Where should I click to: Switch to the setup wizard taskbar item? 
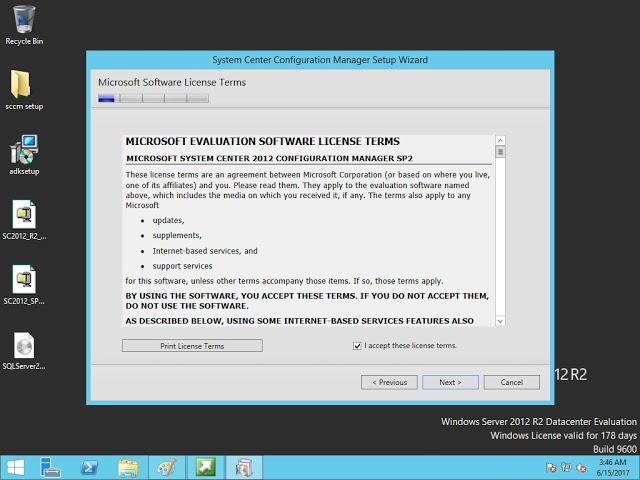244,467
